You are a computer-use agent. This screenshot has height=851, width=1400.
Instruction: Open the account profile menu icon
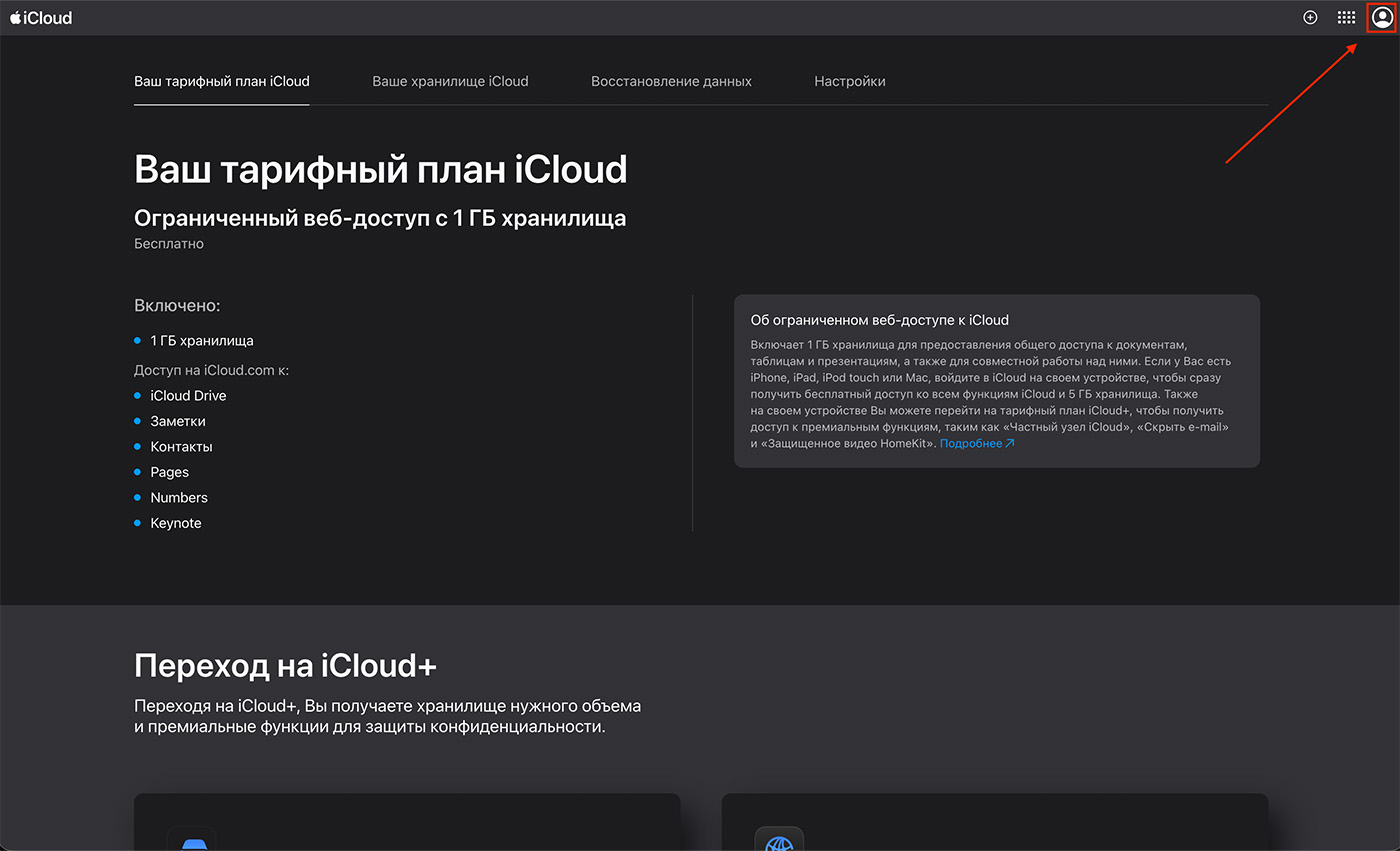pos(1381,18)
